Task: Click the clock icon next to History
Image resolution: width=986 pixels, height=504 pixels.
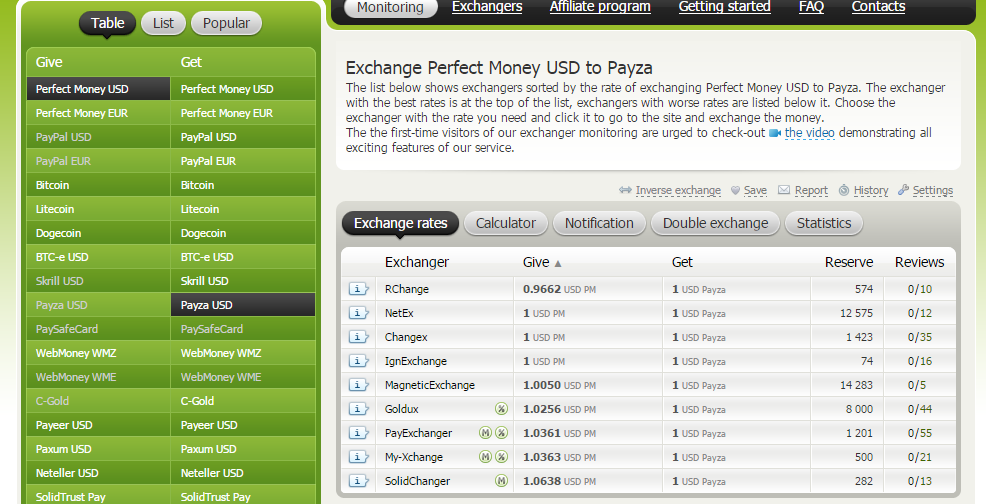Action: click(844, 190)
